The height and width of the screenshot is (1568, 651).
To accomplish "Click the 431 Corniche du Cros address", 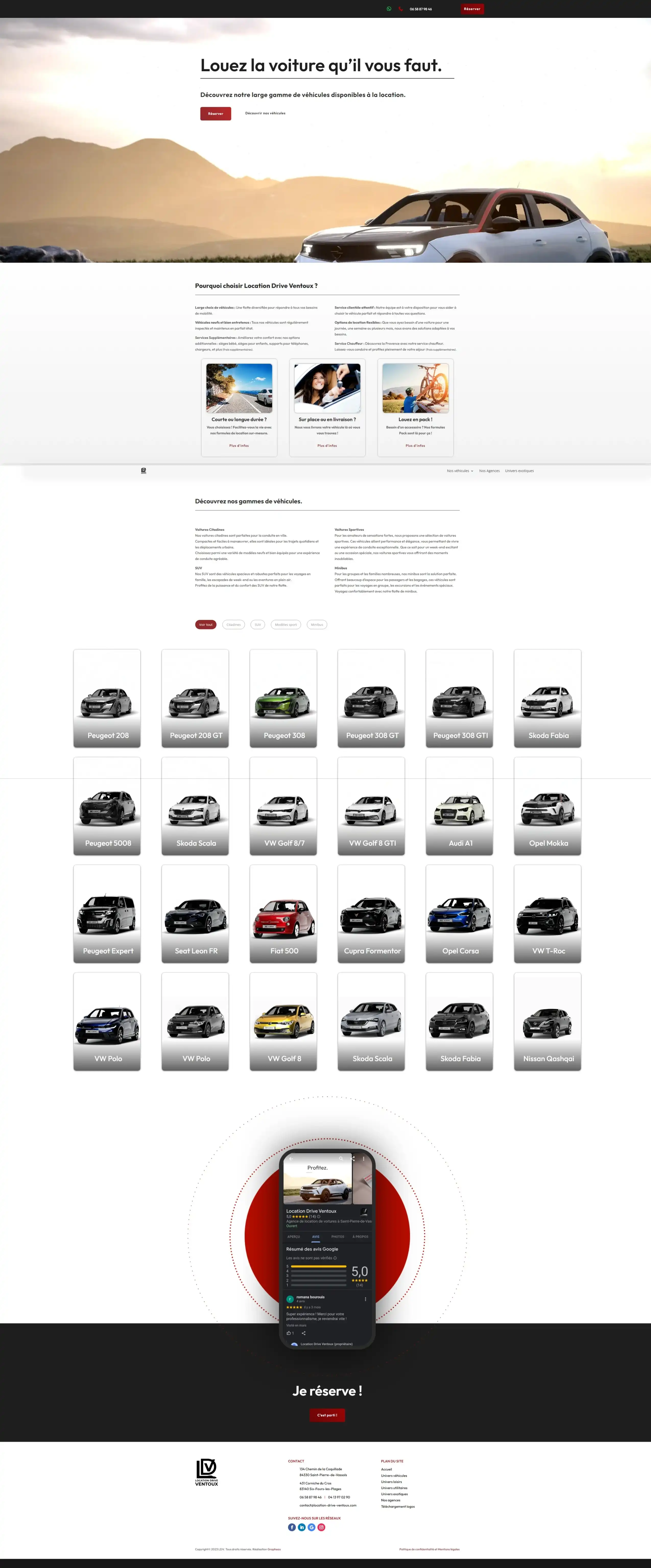I will pyautogui.click(x=320, y=1486).
